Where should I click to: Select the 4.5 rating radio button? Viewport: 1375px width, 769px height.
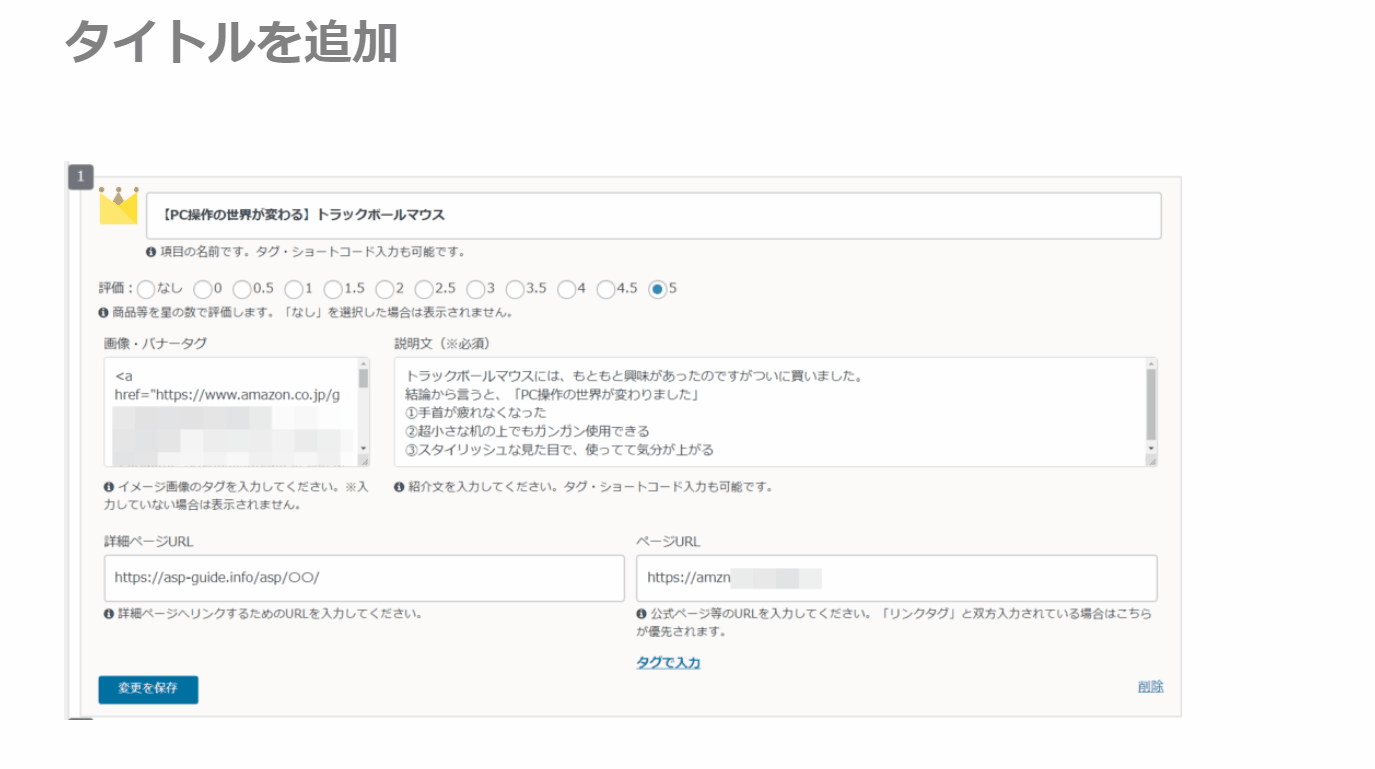click(605, 289)
